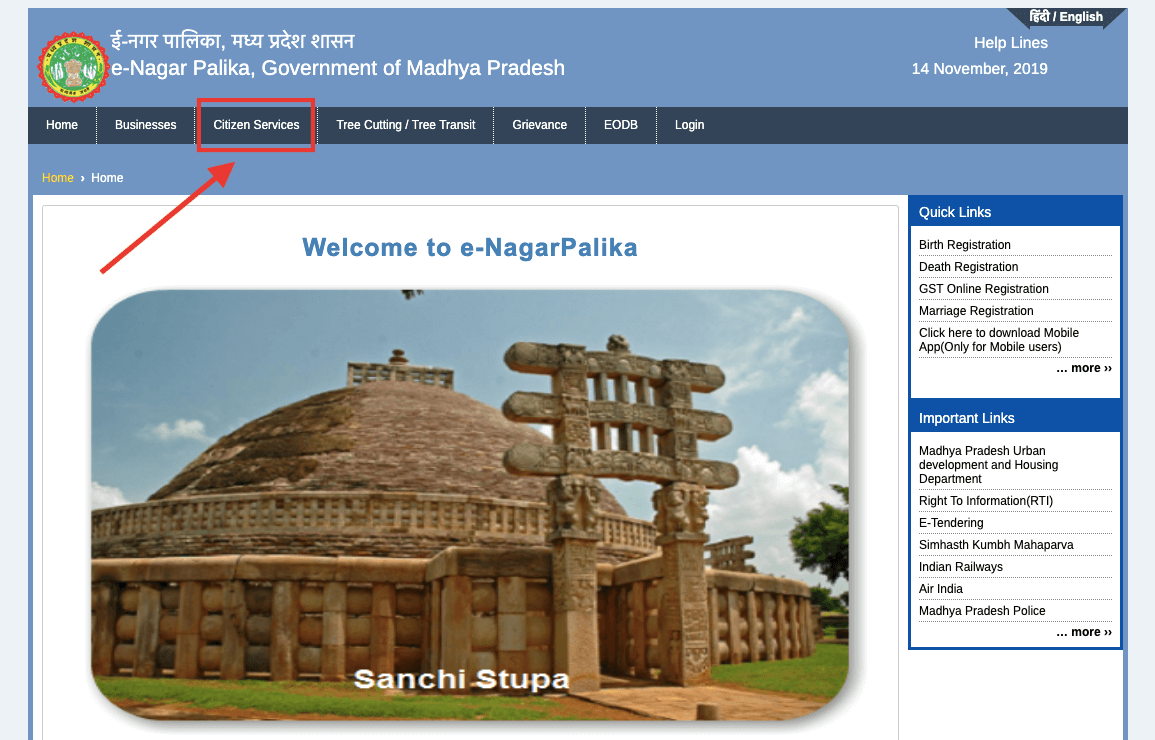Go to the Grievance menu

point(539,125)
